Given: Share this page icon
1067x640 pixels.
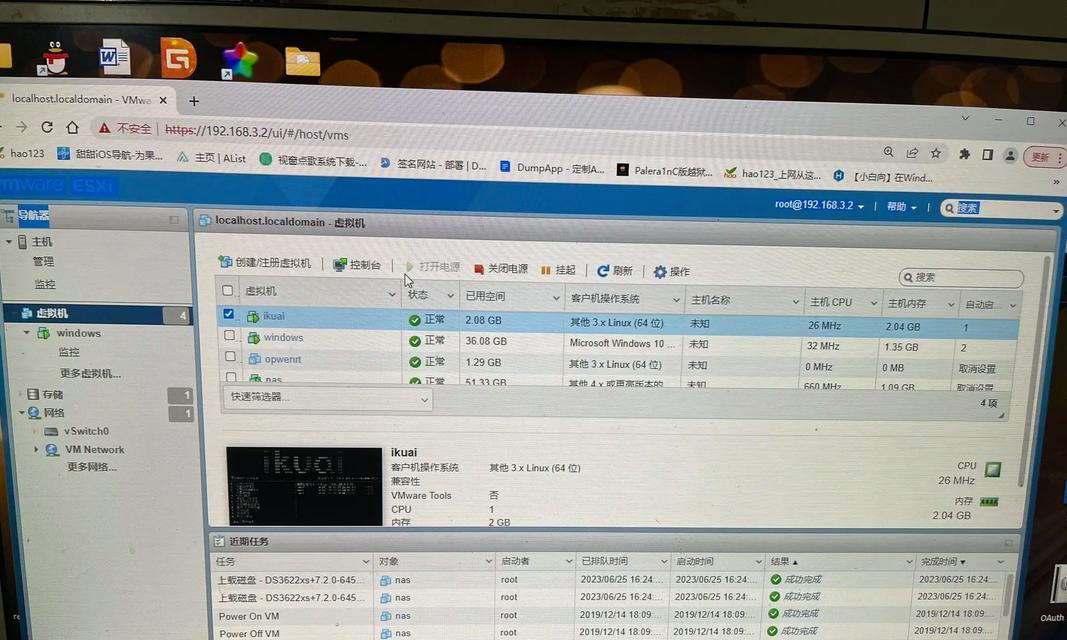Looking at the screenshot, I should click(912, 152).
